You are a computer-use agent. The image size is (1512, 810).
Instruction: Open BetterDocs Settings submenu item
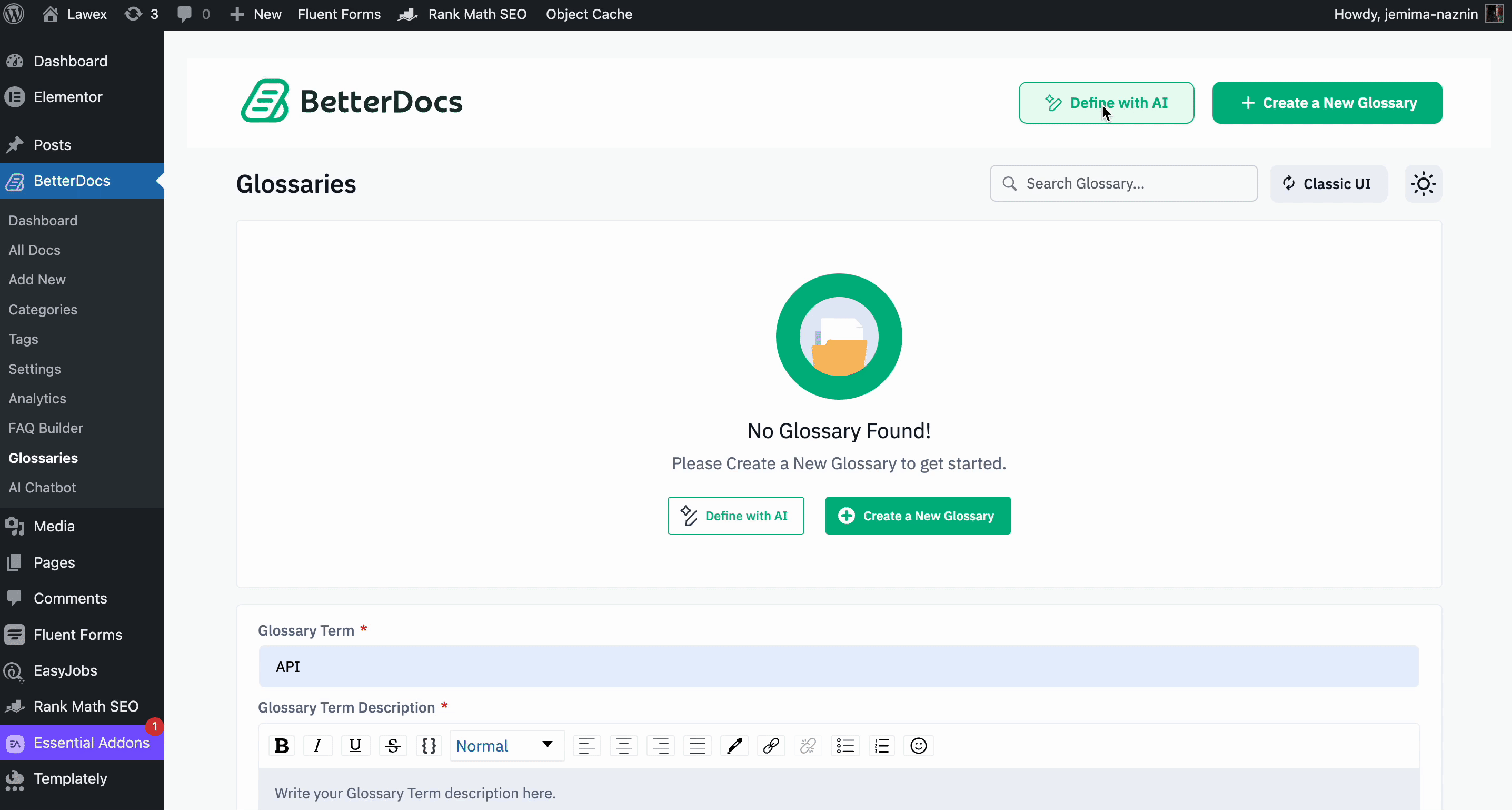(35, 369)
